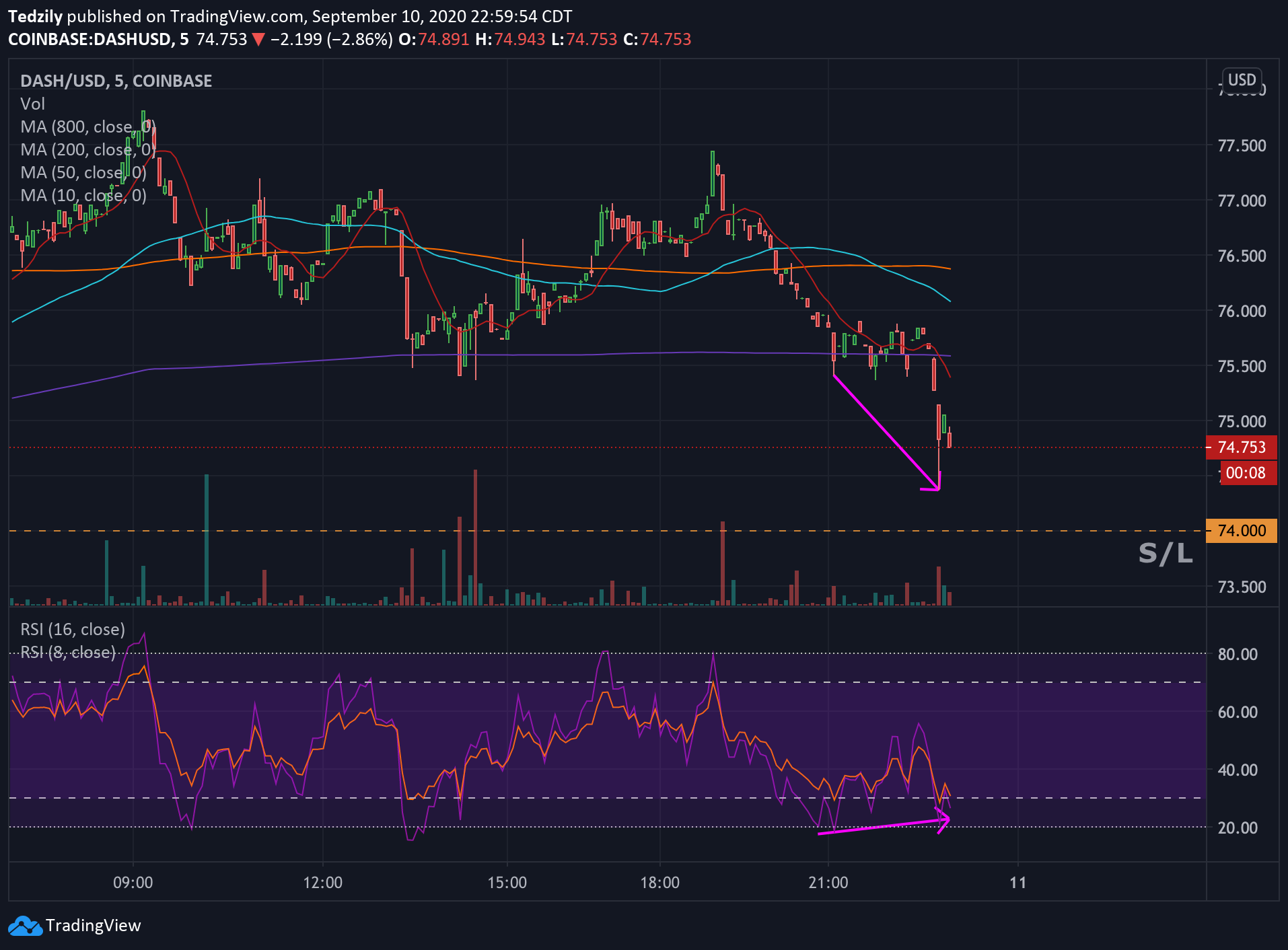
Task: Select the MA (200, close, 0) indicator label
Action: (x=87, y=150)
